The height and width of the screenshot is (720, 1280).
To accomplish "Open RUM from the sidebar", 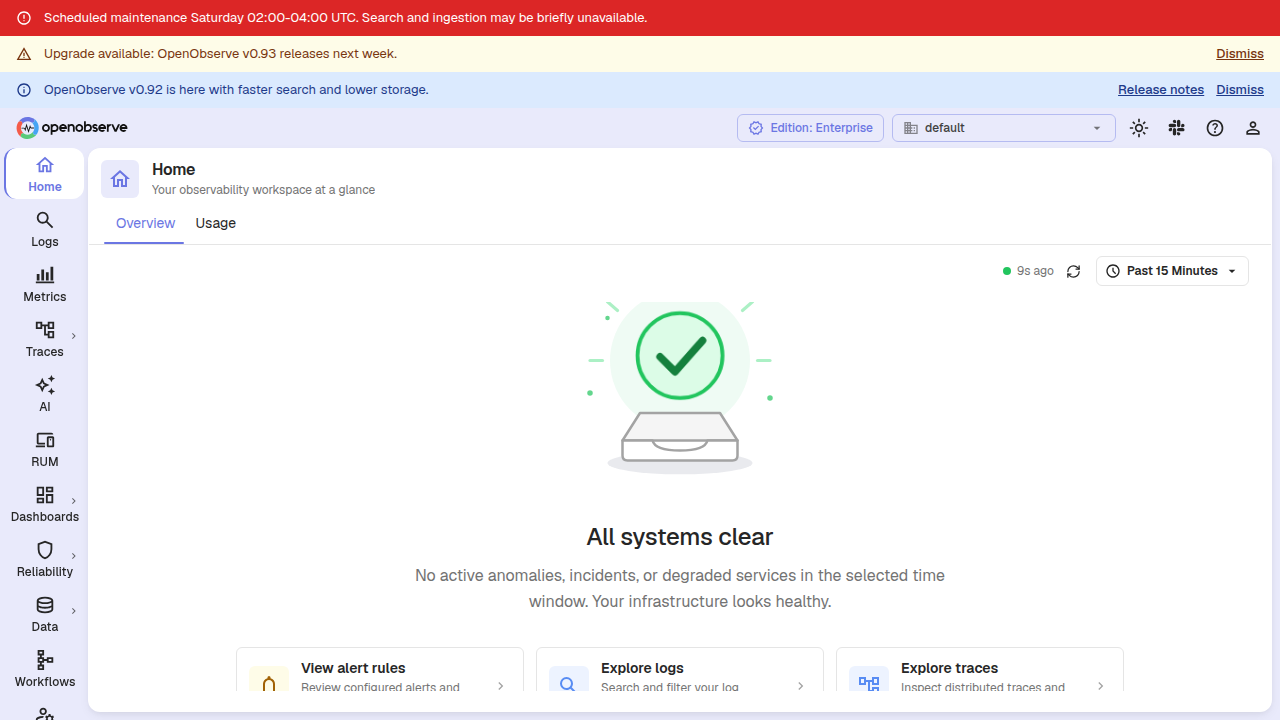I will click(45, 449).
